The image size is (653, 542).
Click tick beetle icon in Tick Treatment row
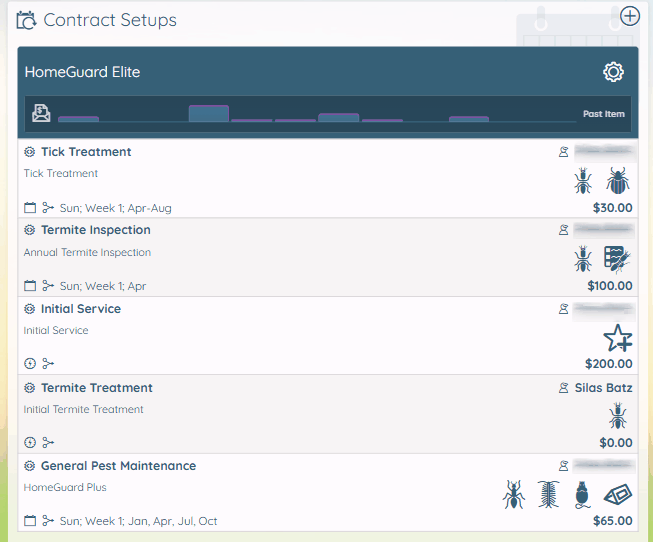[618, 181]
